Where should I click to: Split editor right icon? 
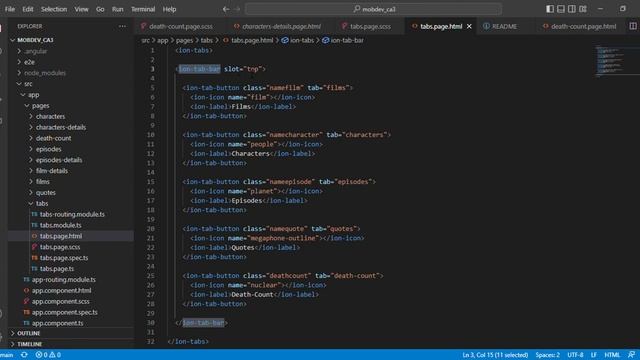(633, 26)
